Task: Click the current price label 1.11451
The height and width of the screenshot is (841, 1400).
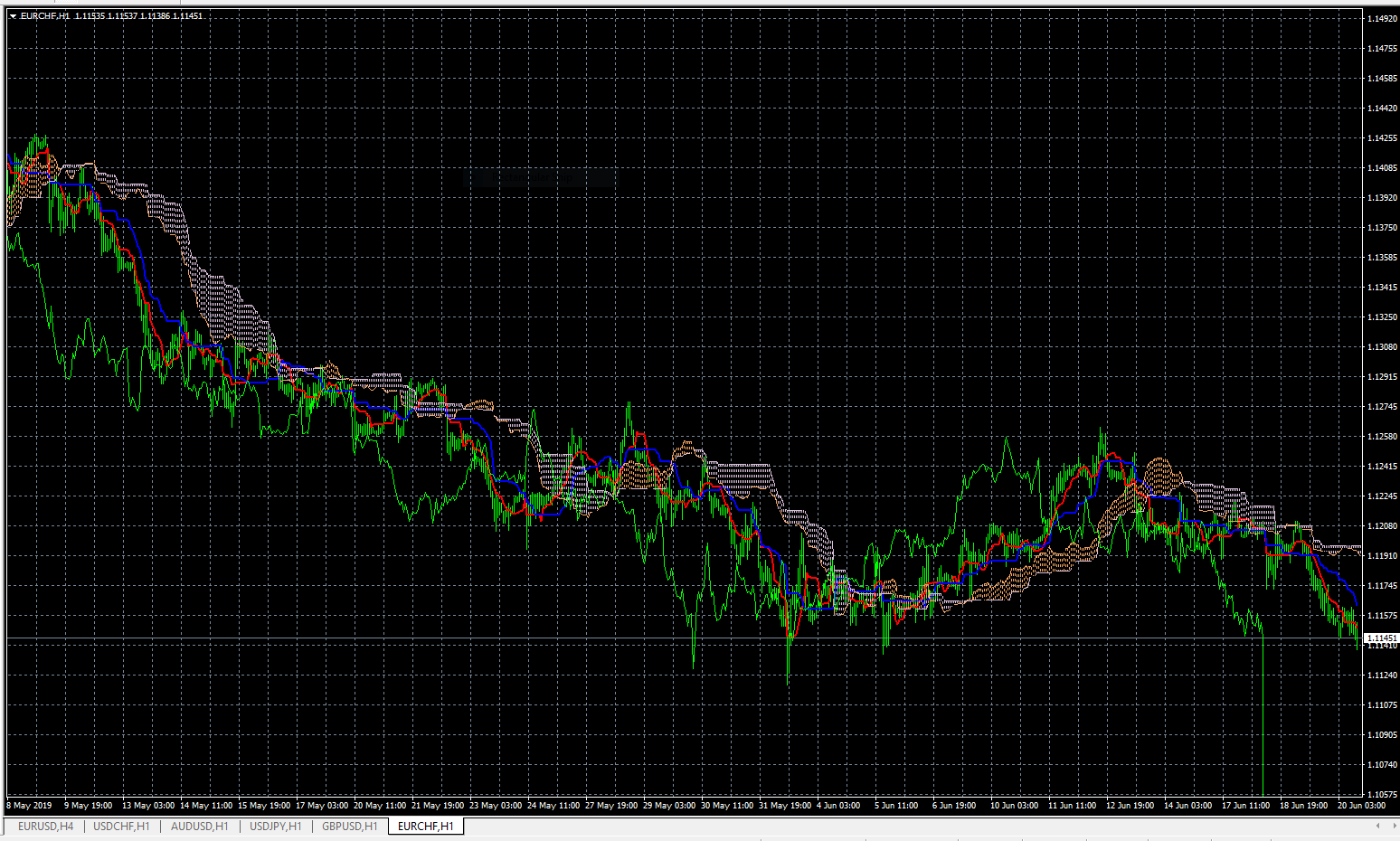Action: [x=1381, y=638]
